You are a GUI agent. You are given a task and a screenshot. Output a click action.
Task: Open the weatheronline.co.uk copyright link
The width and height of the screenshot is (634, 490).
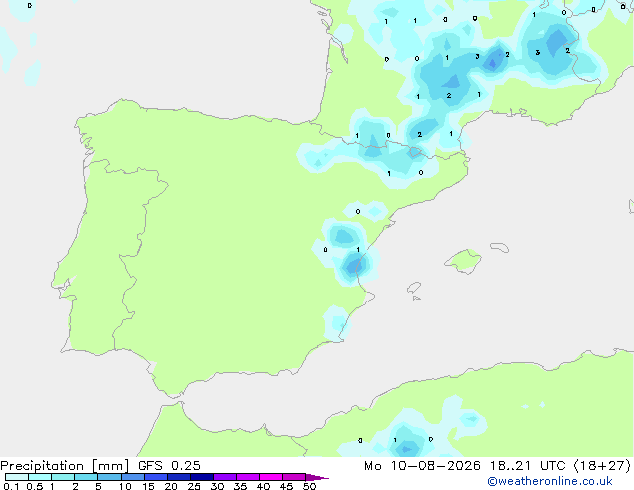(550, 481)
